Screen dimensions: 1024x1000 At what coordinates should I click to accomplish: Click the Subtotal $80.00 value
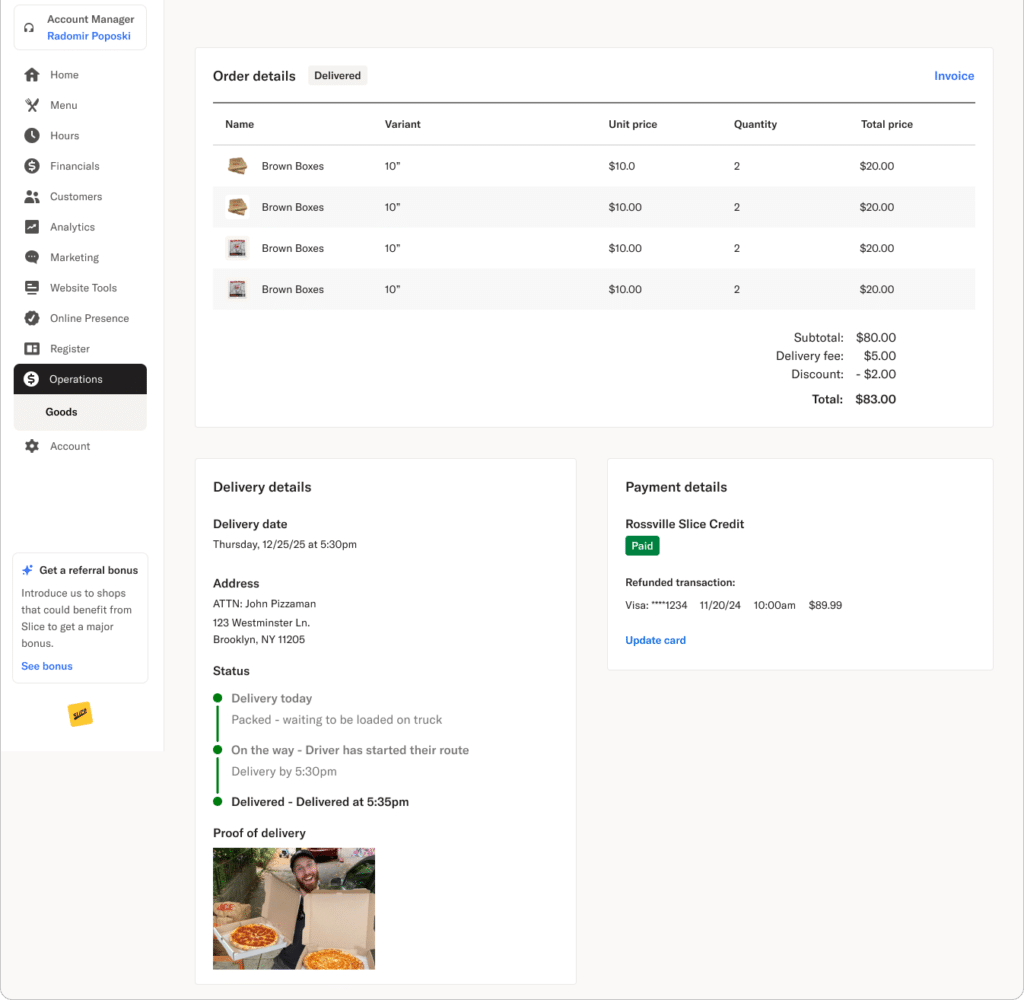tap(876, 338)
